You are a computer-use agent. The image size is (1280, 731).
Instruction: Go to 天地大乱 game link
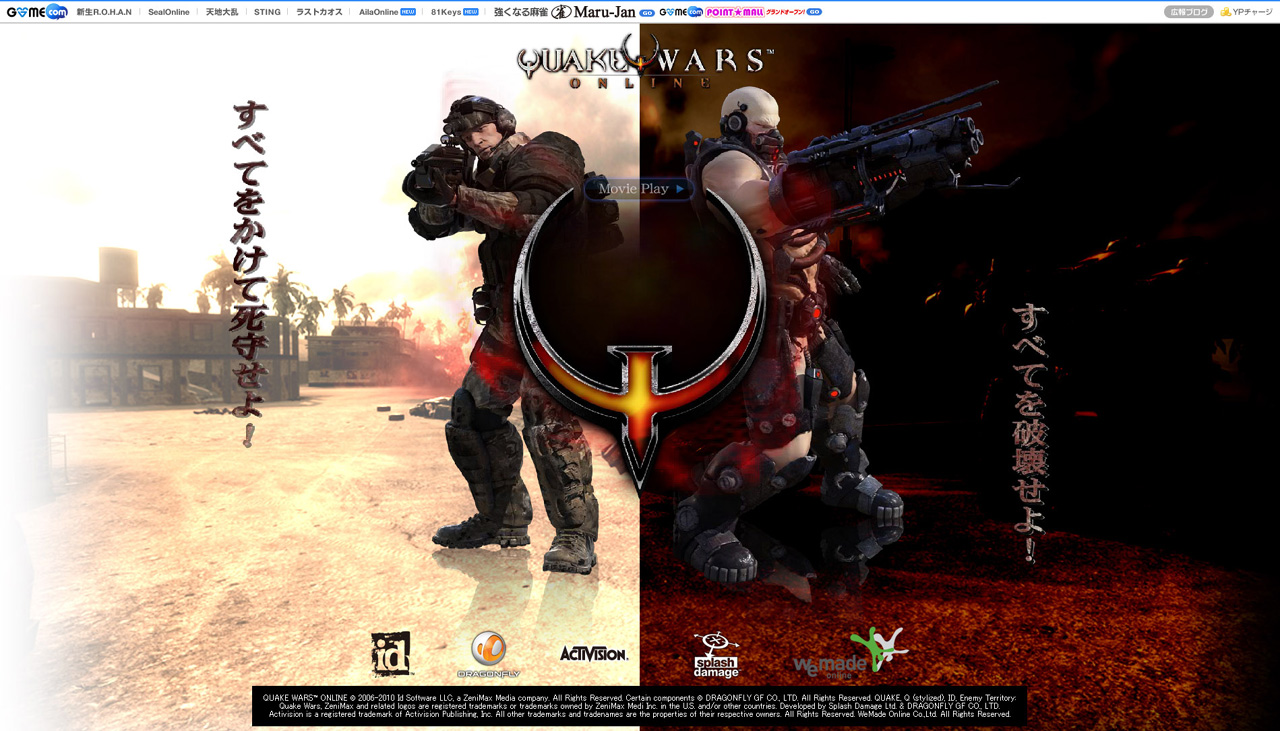coord(222,12)
